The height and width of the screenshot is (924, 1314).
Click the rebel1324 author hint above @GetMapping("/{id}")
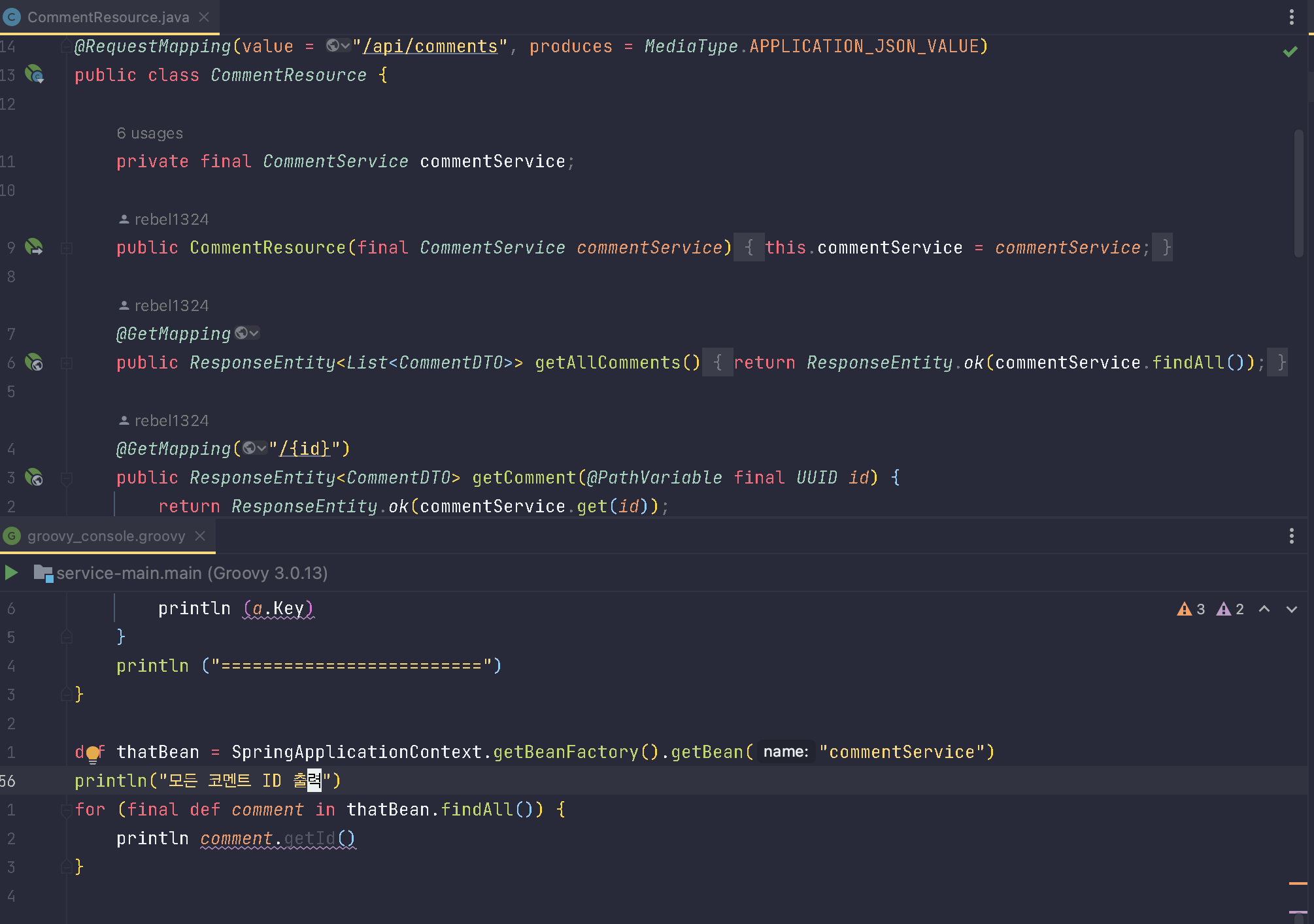(x=163, y=421)
